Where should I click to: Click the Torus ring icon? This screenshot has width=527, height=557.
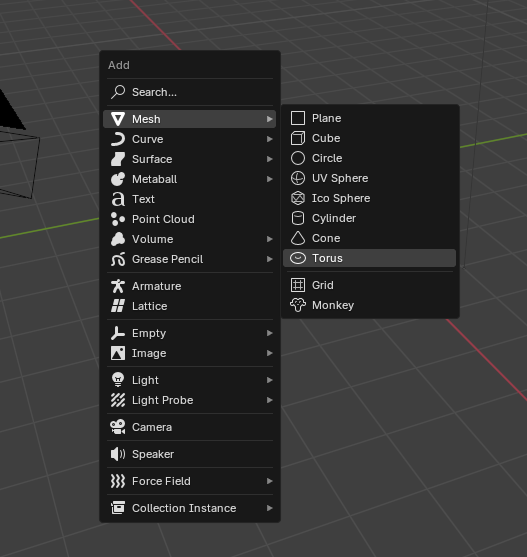tap(298, 258)
